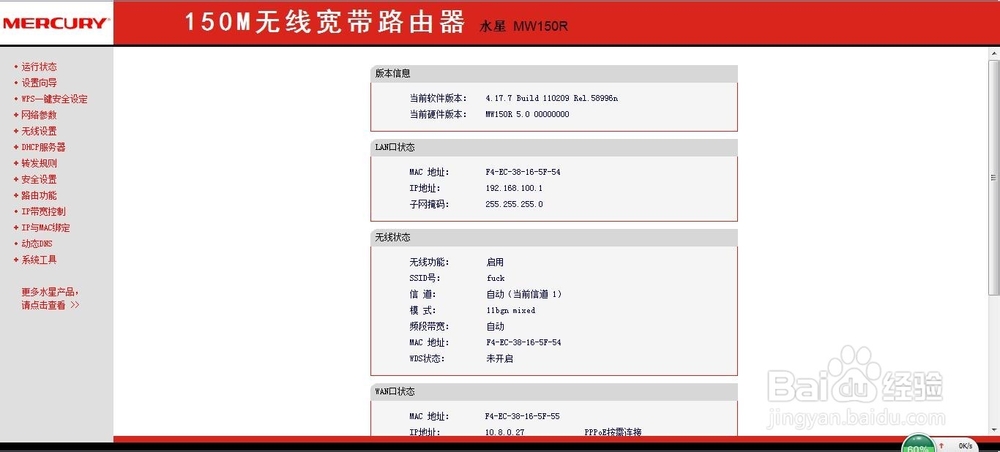The height and width of the screenshot is (452, 1000).
Task: Expand the 系统工具 menu
Action: [x=39, y=260]
